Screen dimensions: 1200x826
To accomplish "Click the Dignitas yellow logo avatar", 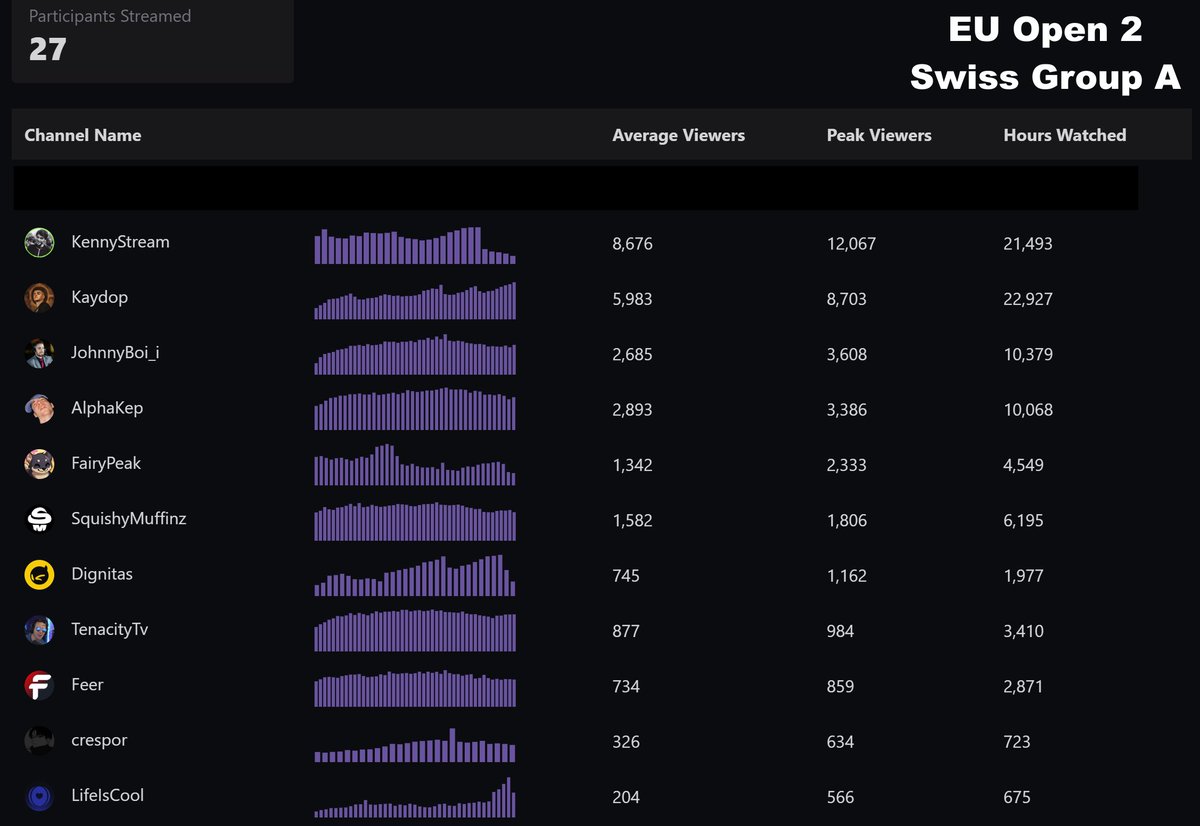I will tap(39, 575).
